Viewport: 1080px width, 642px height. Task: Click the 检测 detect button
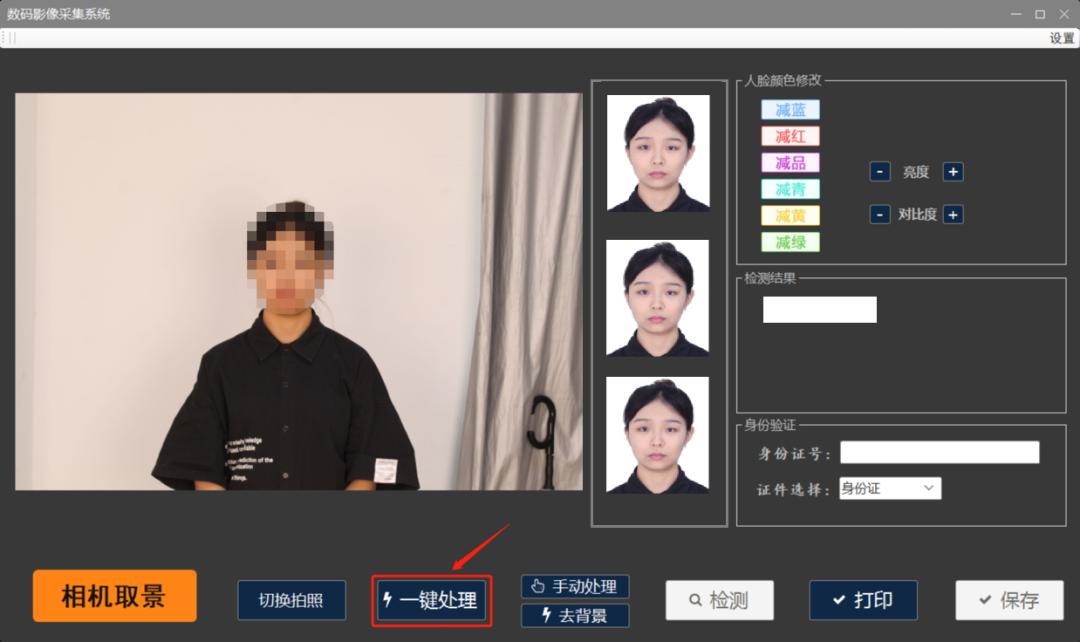(719, 600)
